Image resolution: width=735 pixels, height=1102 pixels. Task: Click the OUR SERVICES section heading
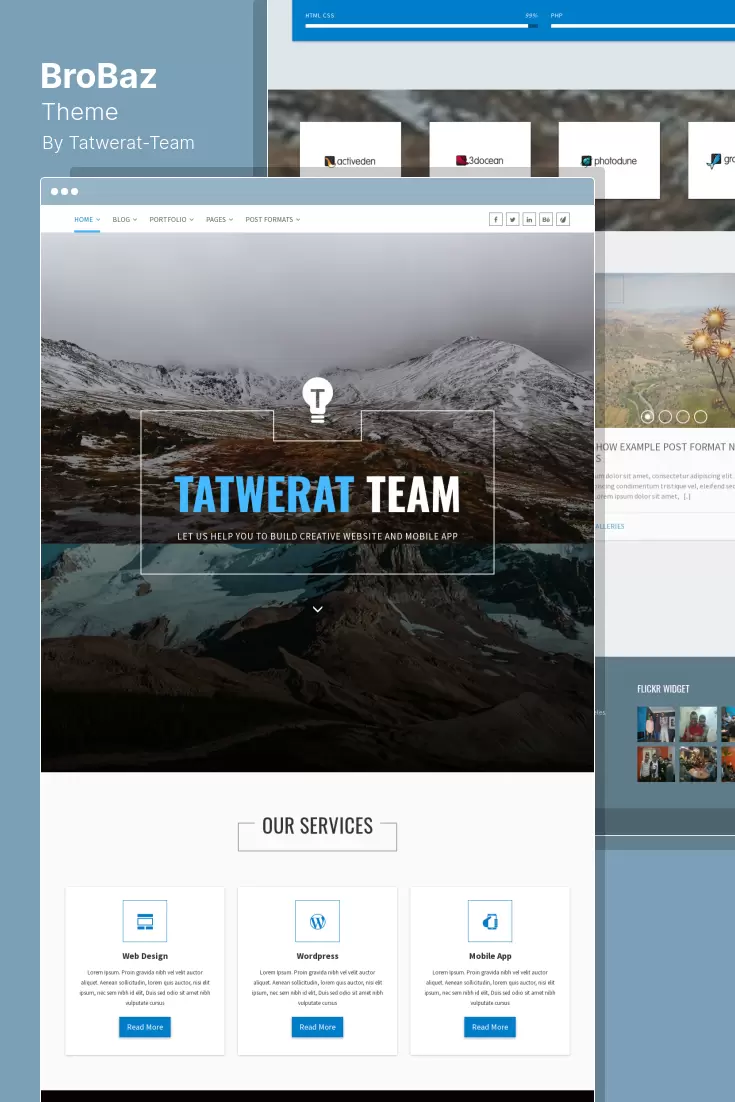[x=318, y=826]
